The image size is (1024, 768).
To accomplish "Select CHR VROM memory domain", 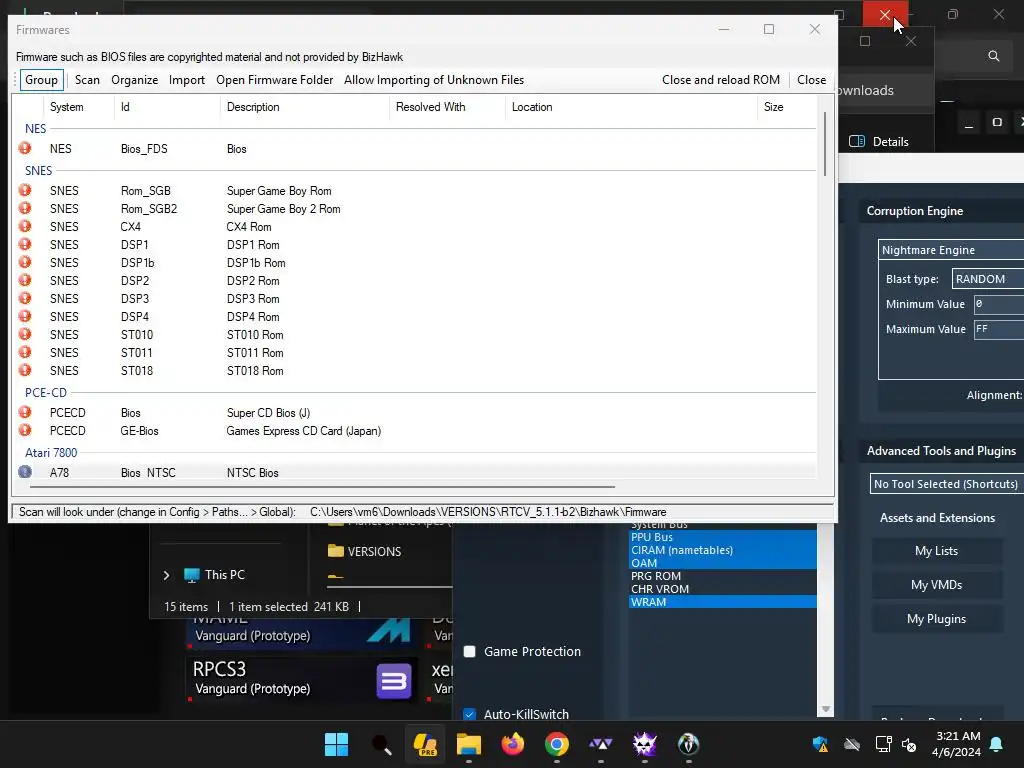I will [722, 589].
